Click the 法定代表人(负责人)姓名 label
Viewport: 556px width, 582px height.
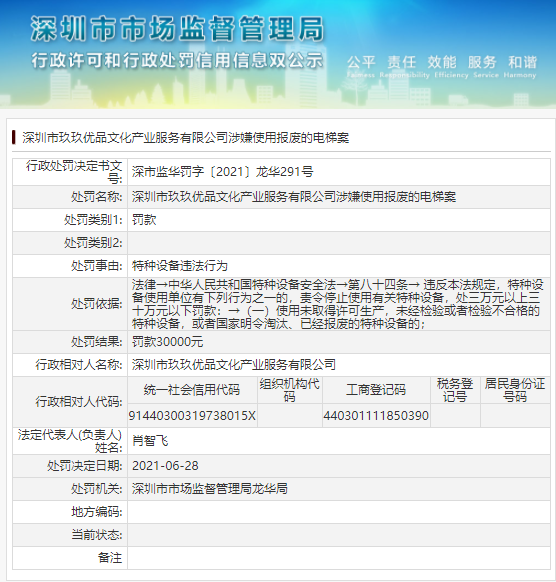tap(70, 441)
